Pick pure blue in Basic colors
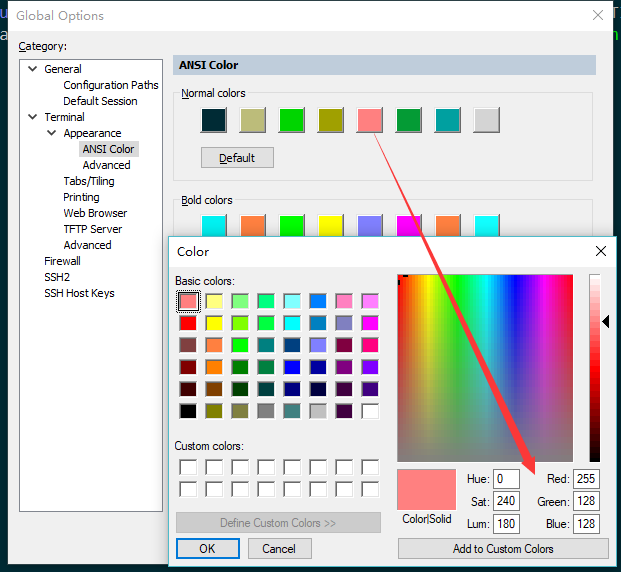The height and width of the screenshot is (572, 621). (292, 367)
